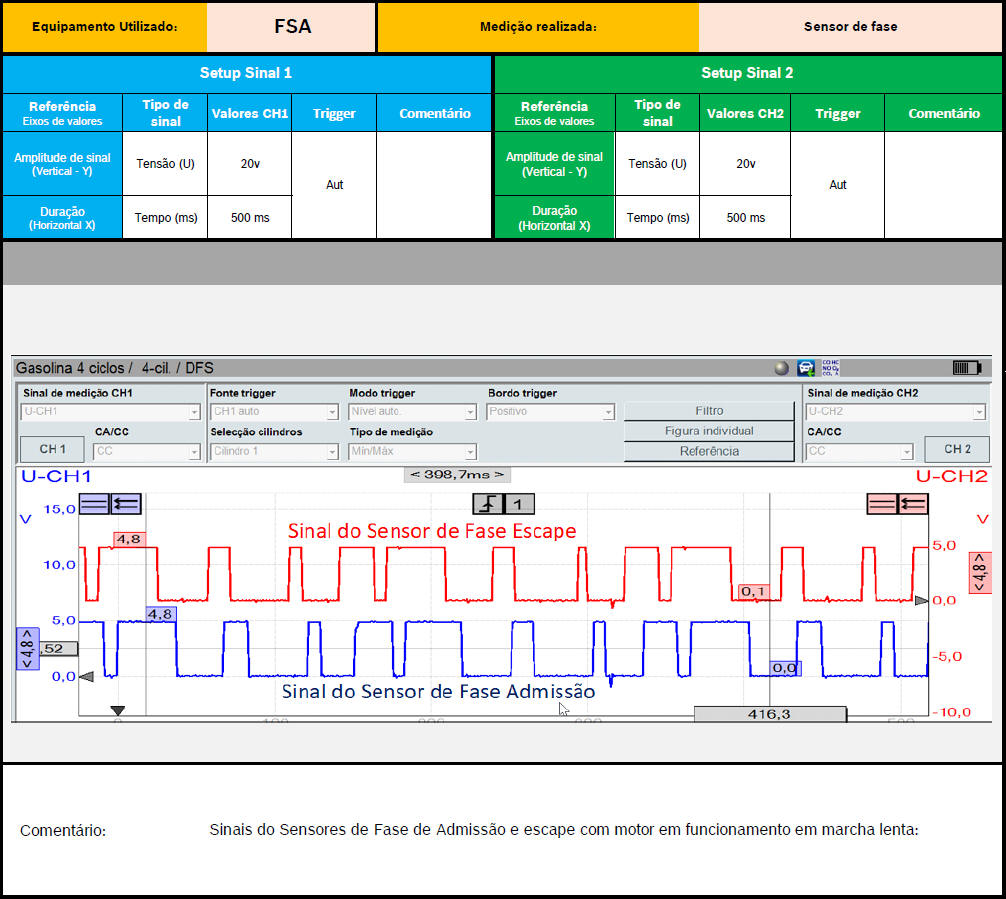Click the blue CH1 left-arrow icon
Viewport: 1006px width, 899px height.
126,504
